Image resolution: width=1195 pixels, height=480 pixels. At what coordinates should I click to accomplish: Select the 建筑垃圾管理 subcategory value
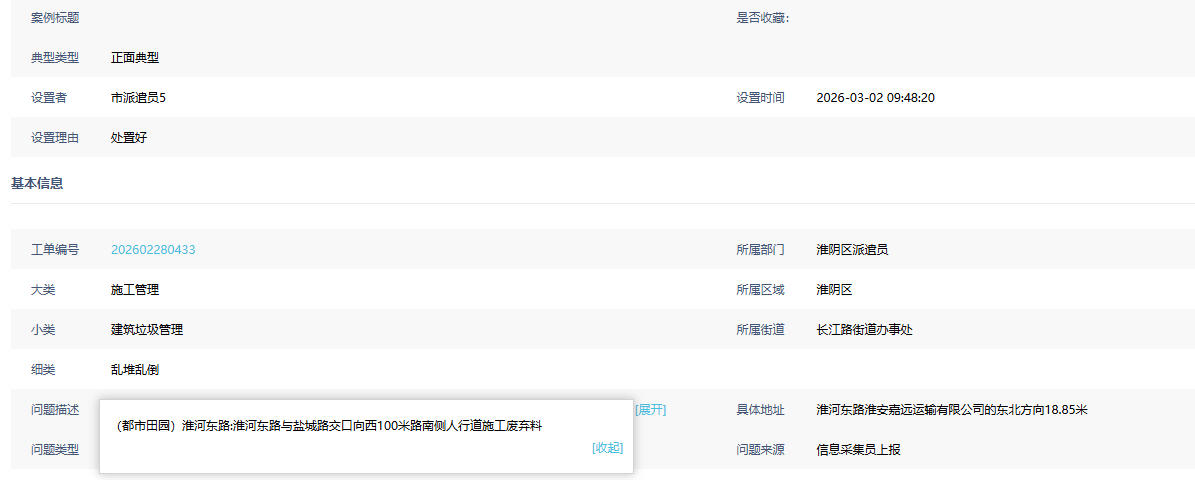click(x=147, y=330)
